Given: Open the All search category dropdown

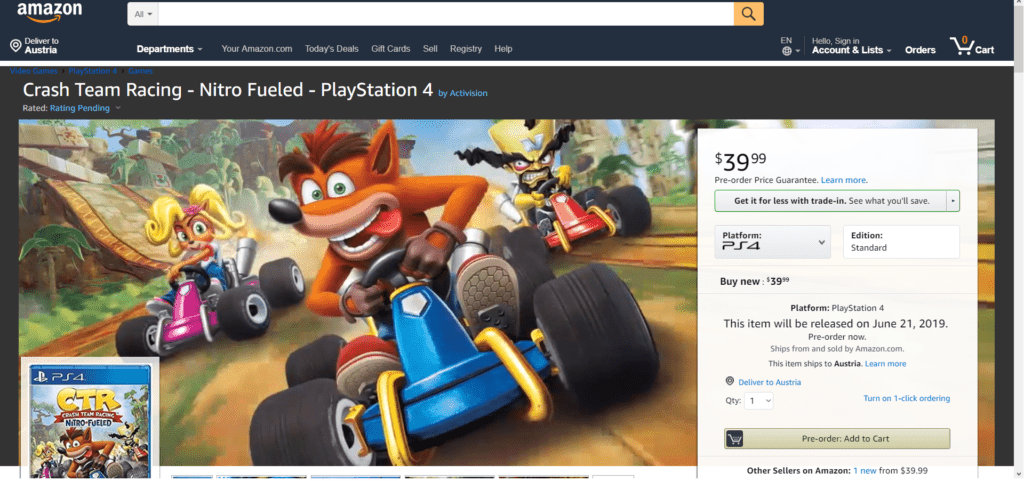Looking at the screenshot, I should (142, 14).
